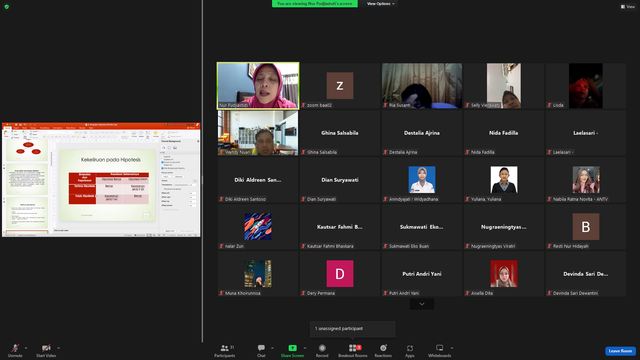Click the green encryption shield icon

(x=7, y=7)
